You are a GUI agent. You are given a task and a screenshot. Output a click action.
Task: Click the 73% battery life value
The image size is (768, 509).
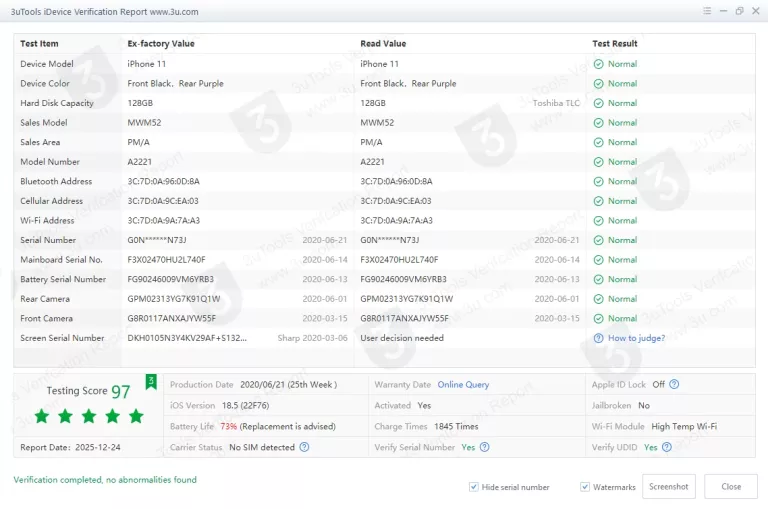[229, 426]
